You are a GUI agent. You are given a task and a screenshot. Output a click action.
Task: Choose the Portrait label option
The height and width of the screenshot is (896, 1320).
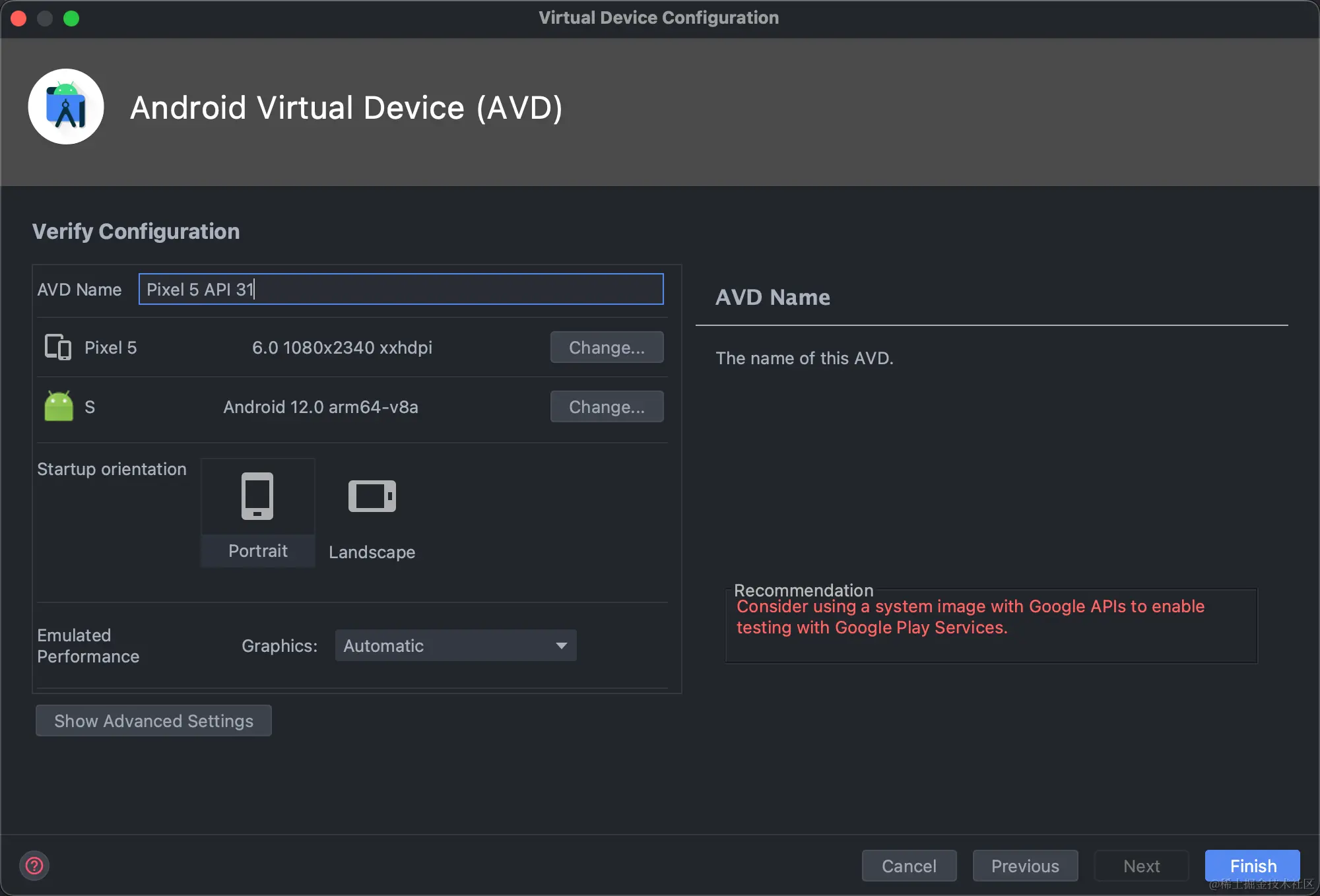(257, 551)
